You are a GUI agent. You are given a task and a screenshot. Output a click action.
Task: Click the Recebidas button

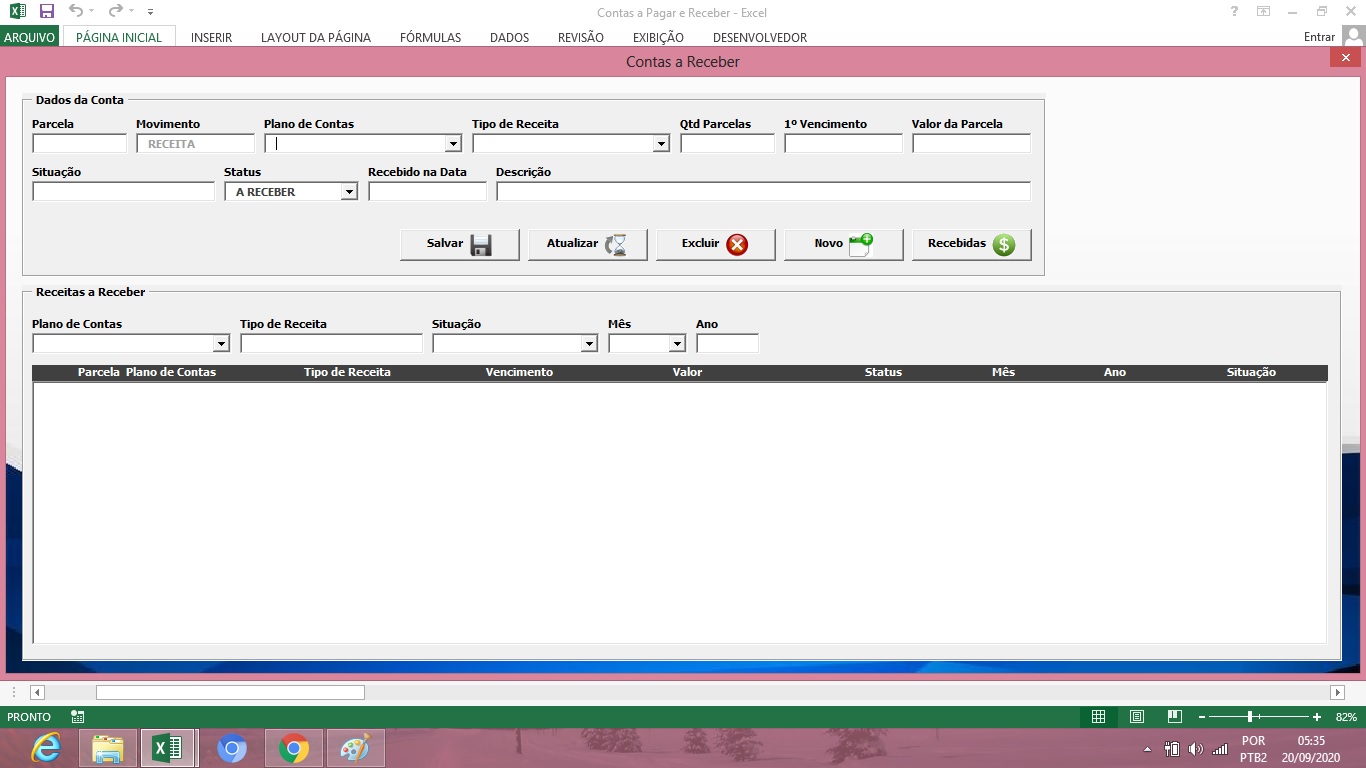click(x=971, y=244)
